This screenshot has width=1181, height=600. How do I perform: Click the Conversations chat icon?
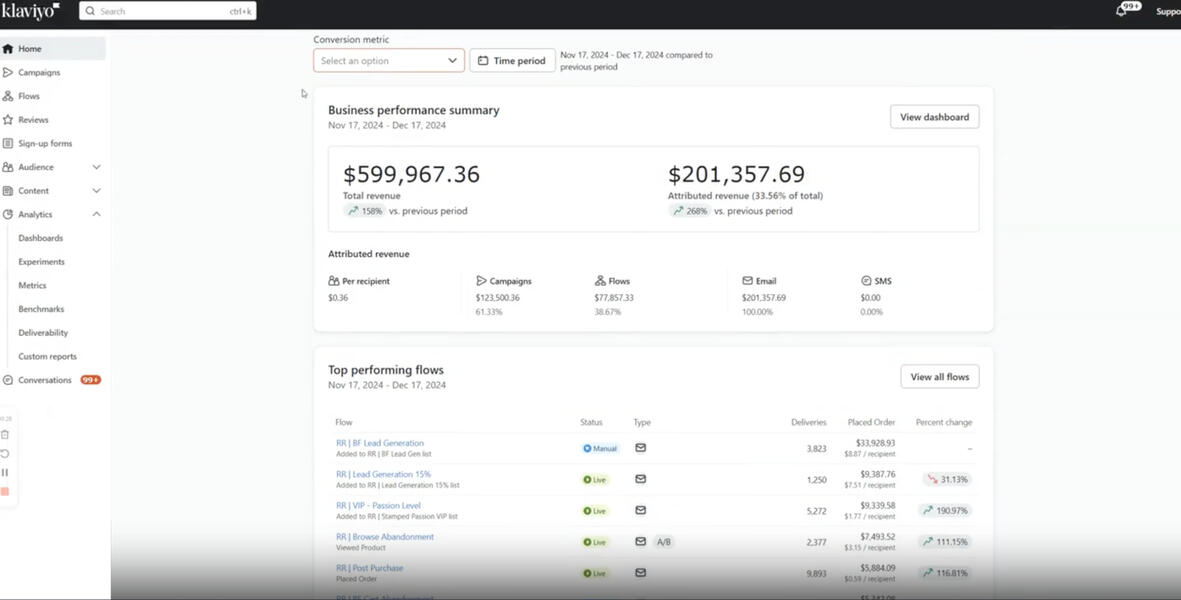[8, 380]
